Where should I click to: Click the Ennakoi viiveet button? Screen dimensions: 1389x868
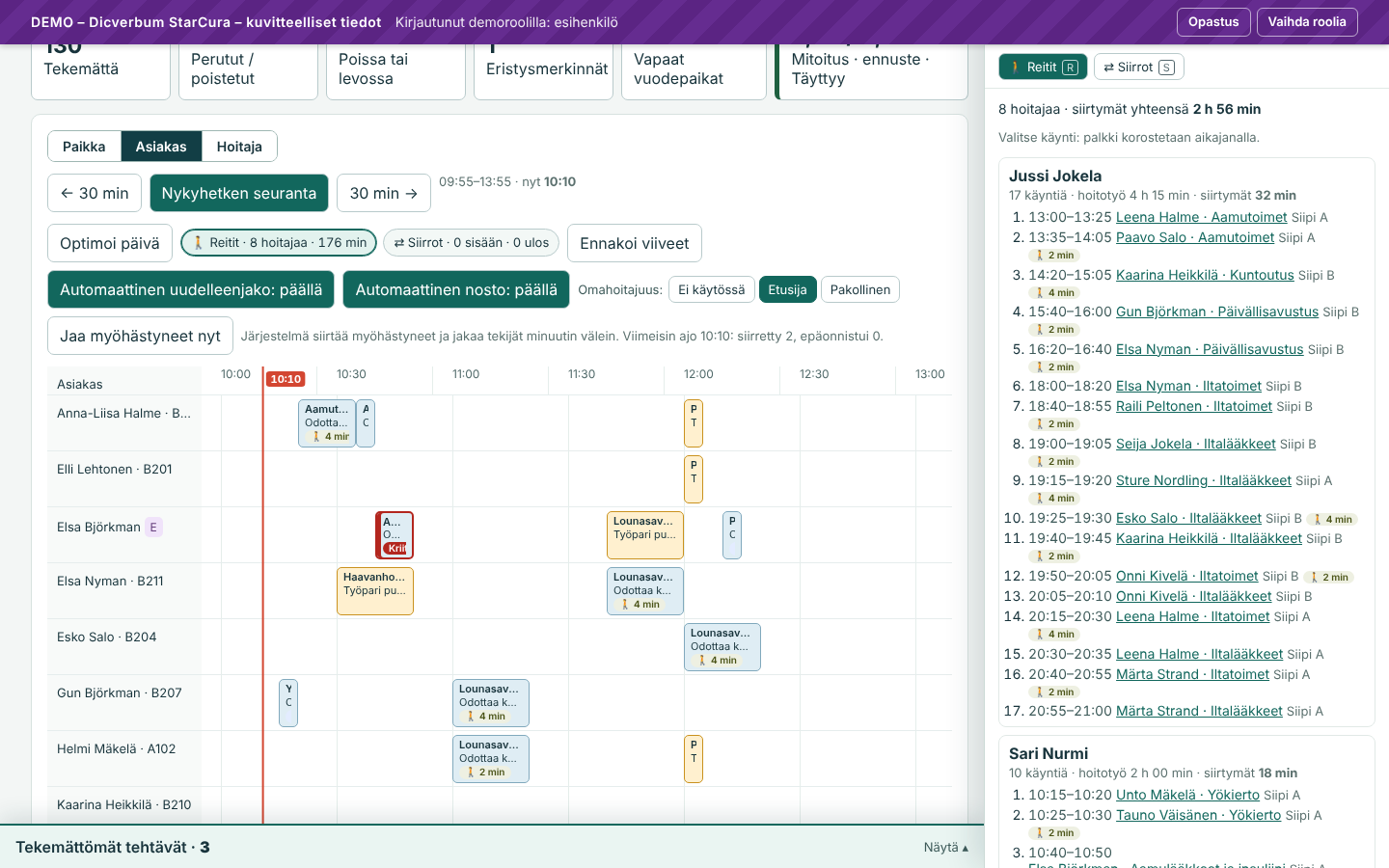pyautogui.click(x=635, y=243)
